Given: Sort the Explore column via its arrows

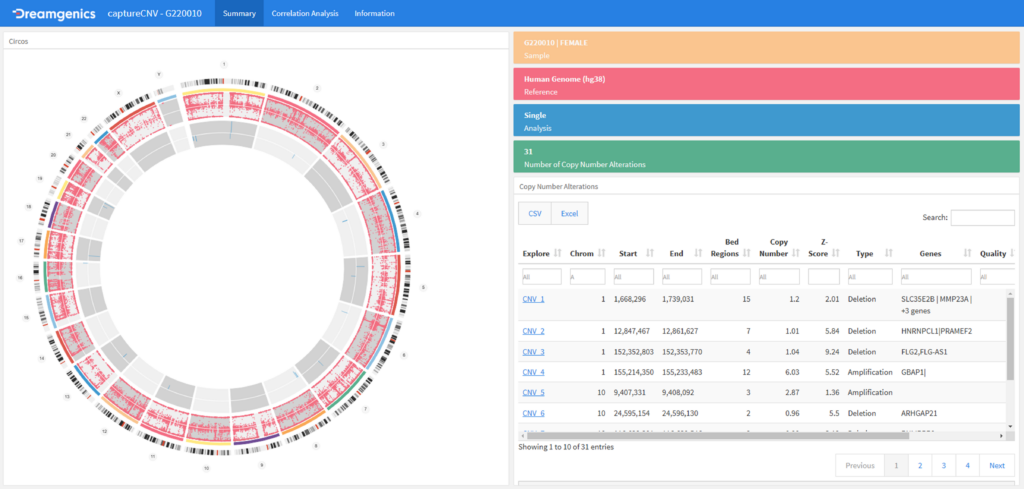Looking at the screenshot, I should pos(558,253).
